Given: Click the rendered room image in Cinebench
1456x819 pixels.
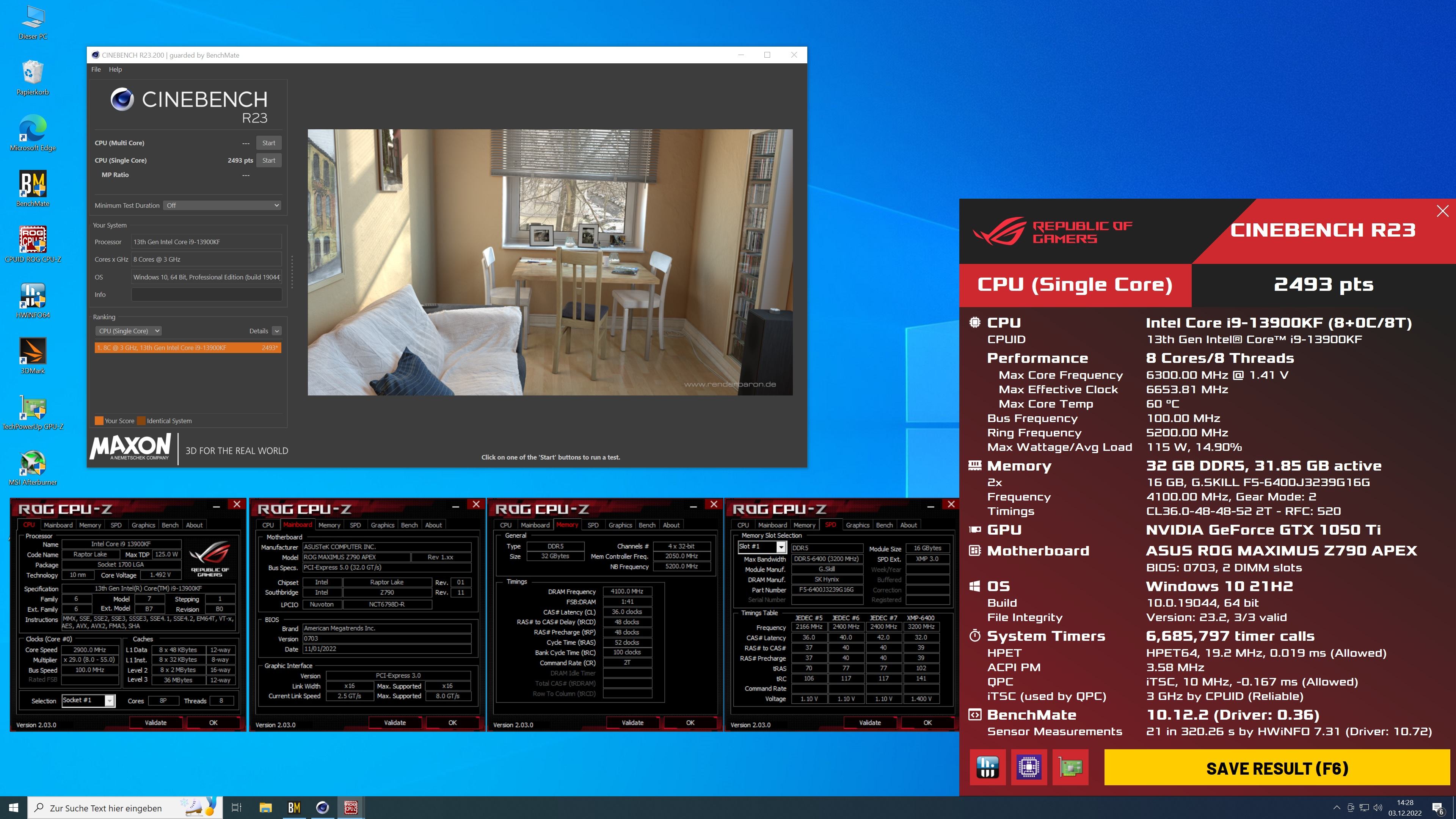Looking at the screenshot, I should click(550, 262).
